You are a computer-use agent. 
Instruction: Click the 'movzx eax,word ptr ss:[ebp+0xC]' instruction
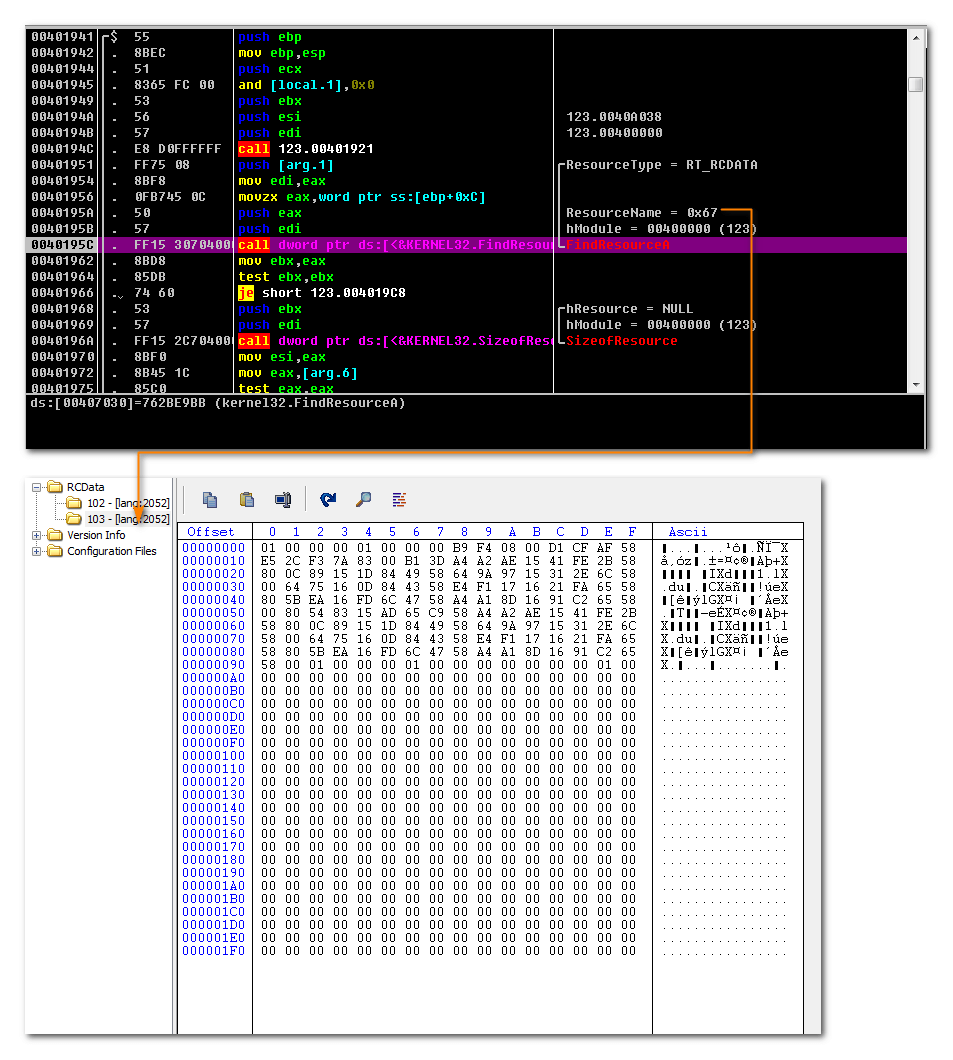point(362,197)
